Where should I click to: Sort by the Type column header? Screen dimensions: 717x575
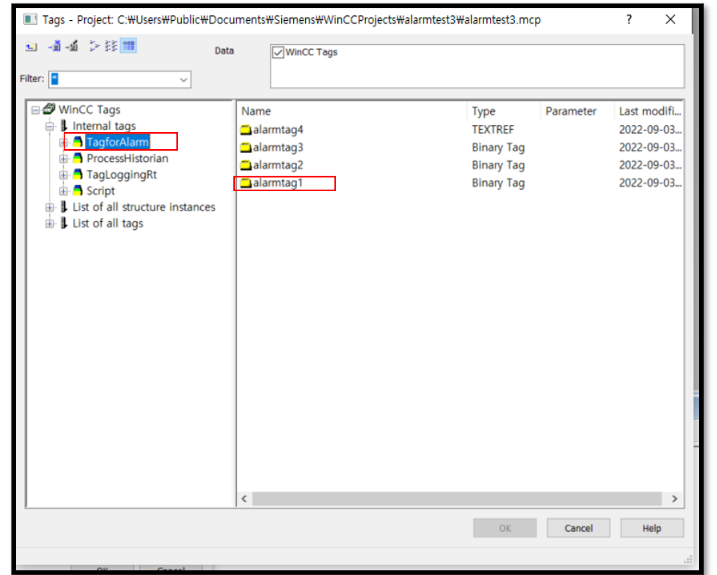tap(504, 111)
